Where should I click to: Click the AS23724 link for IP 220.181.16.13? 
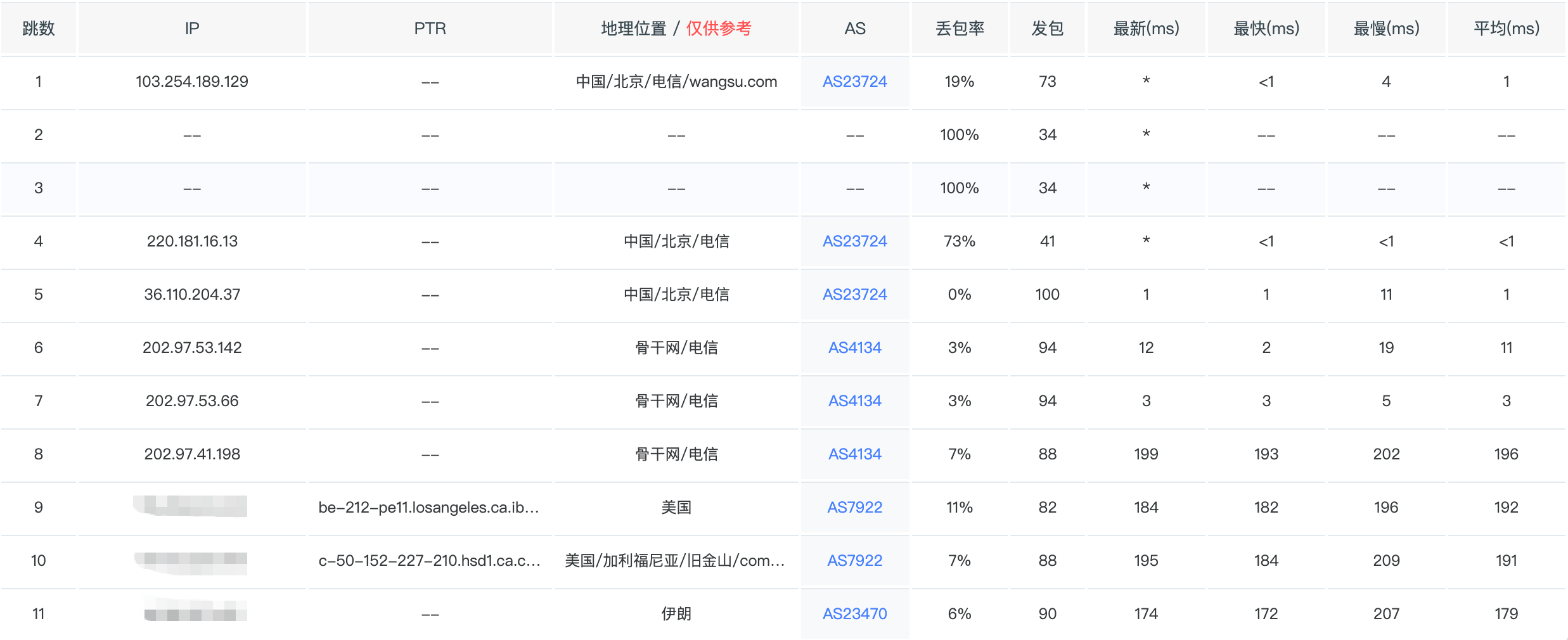(854, 241)
